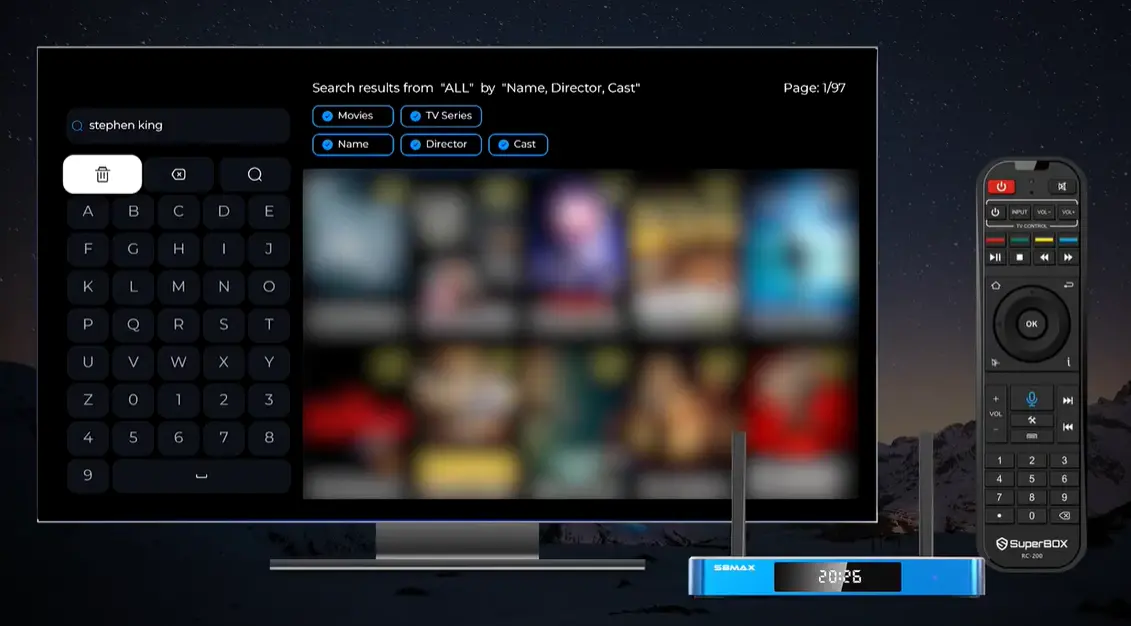Click the rewind button on the remote

point(1044,257)
